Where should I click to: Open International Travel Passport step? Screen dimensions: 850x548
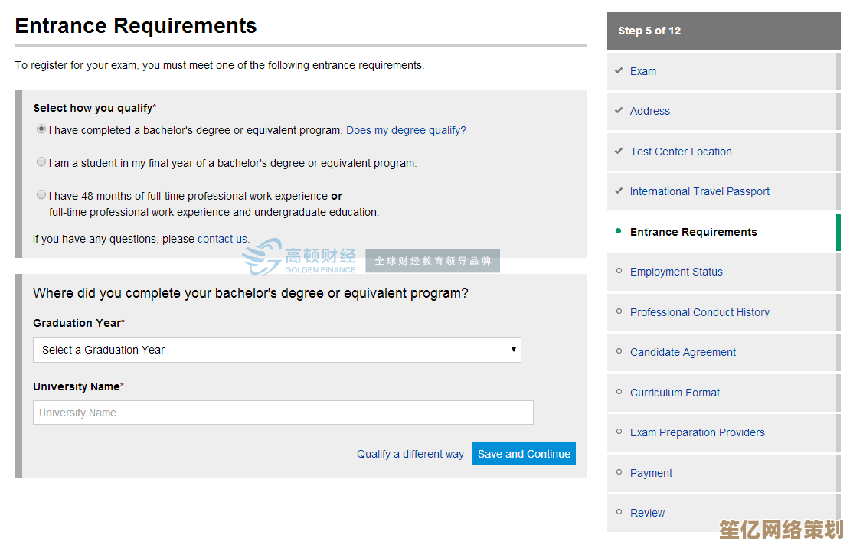pos(699,191)
